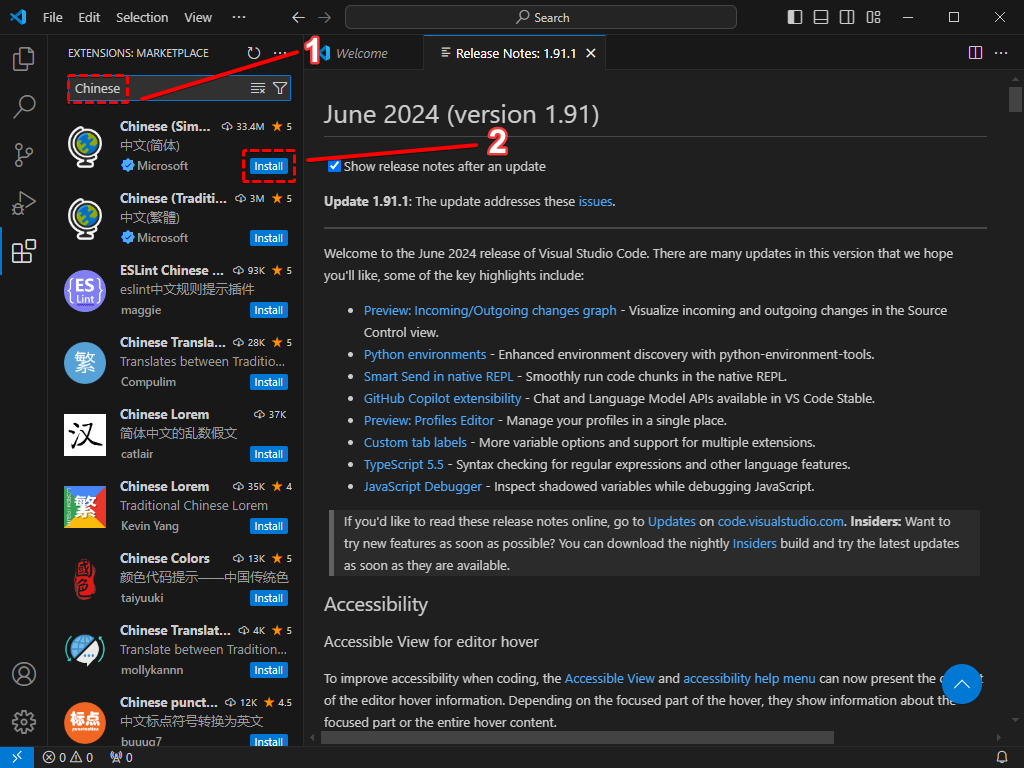The image size is (1024, 768).
Task: Clear extensions search results icon
Action: point(258,88)
